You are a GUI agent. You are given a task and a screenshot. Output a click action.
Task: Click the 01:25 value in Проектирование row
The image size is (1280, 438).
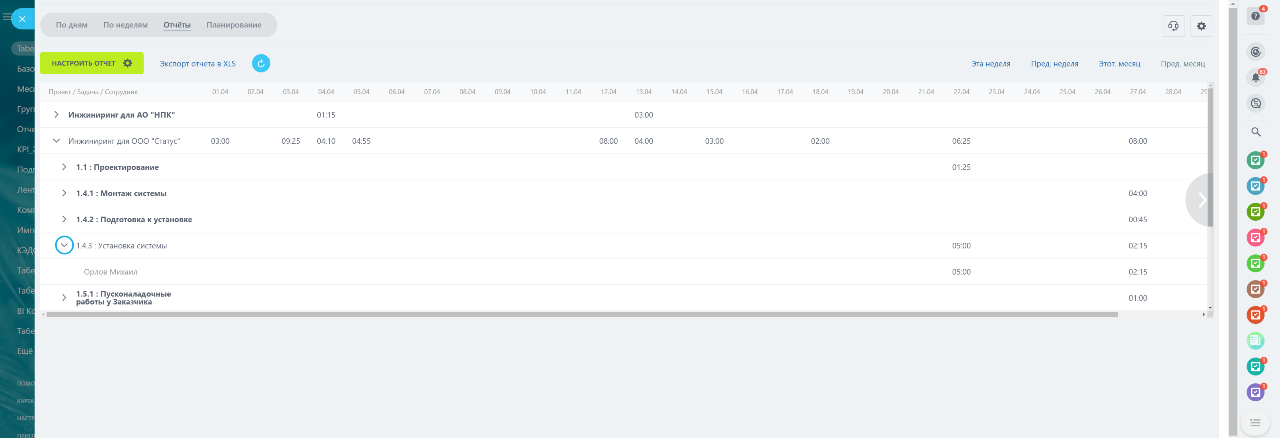coord(962,167)
